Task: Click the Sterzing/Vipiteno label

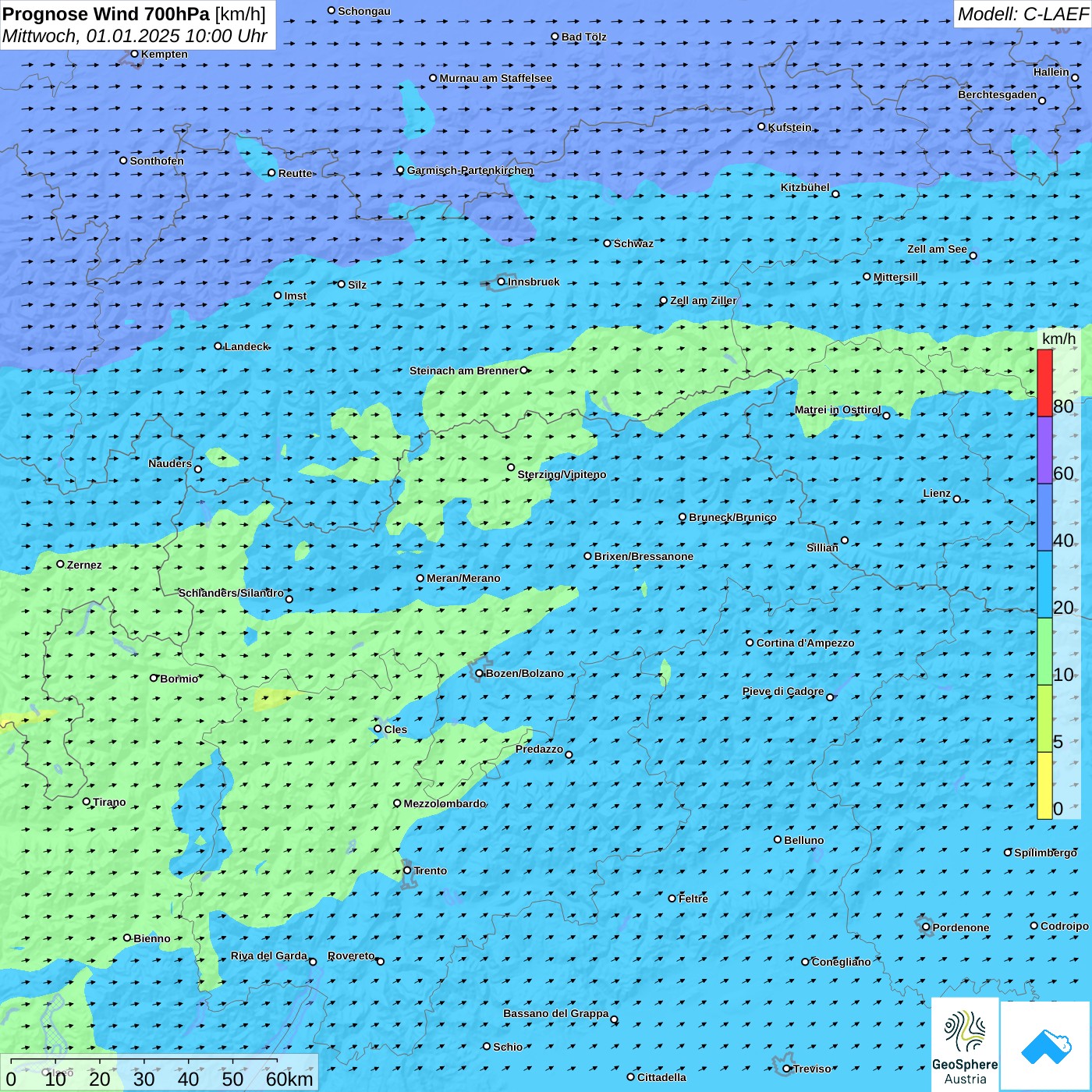Action: click(x=562, y=474)
